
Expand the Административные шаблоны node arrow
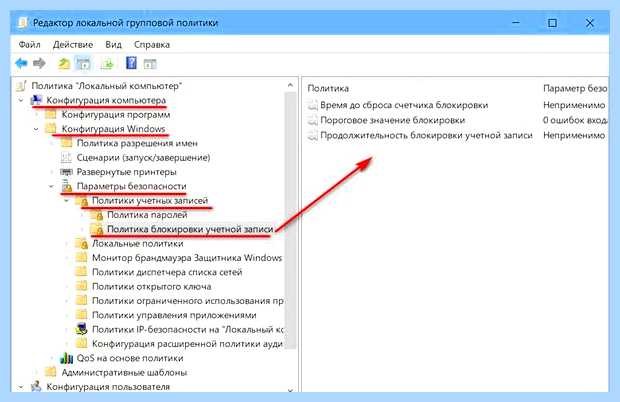click(x=36, y=372)
